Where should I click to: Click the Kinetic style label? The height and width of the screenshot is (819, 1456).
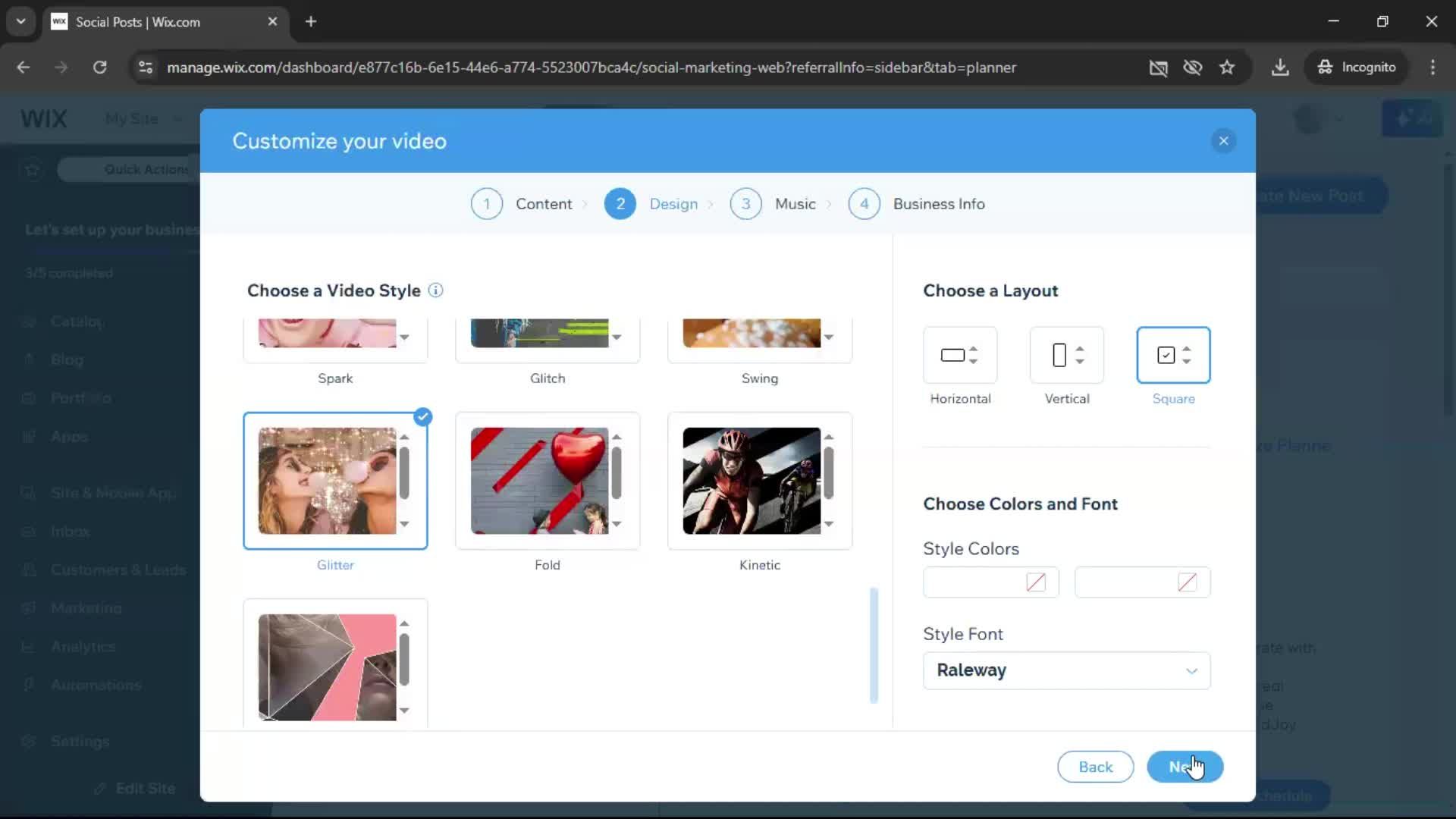click(x=760, y=565)
